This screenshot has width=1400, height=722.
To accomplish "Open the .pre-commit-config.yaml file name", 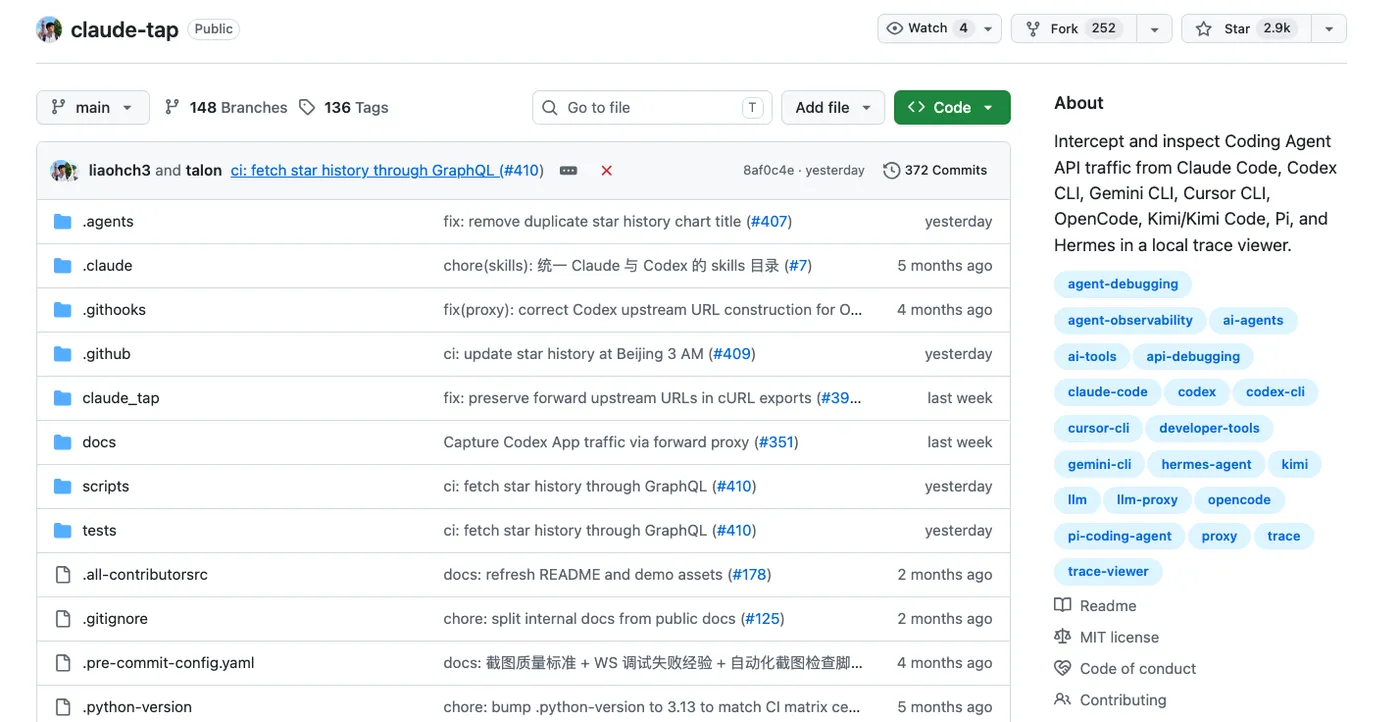I will [x=169, y=662].
